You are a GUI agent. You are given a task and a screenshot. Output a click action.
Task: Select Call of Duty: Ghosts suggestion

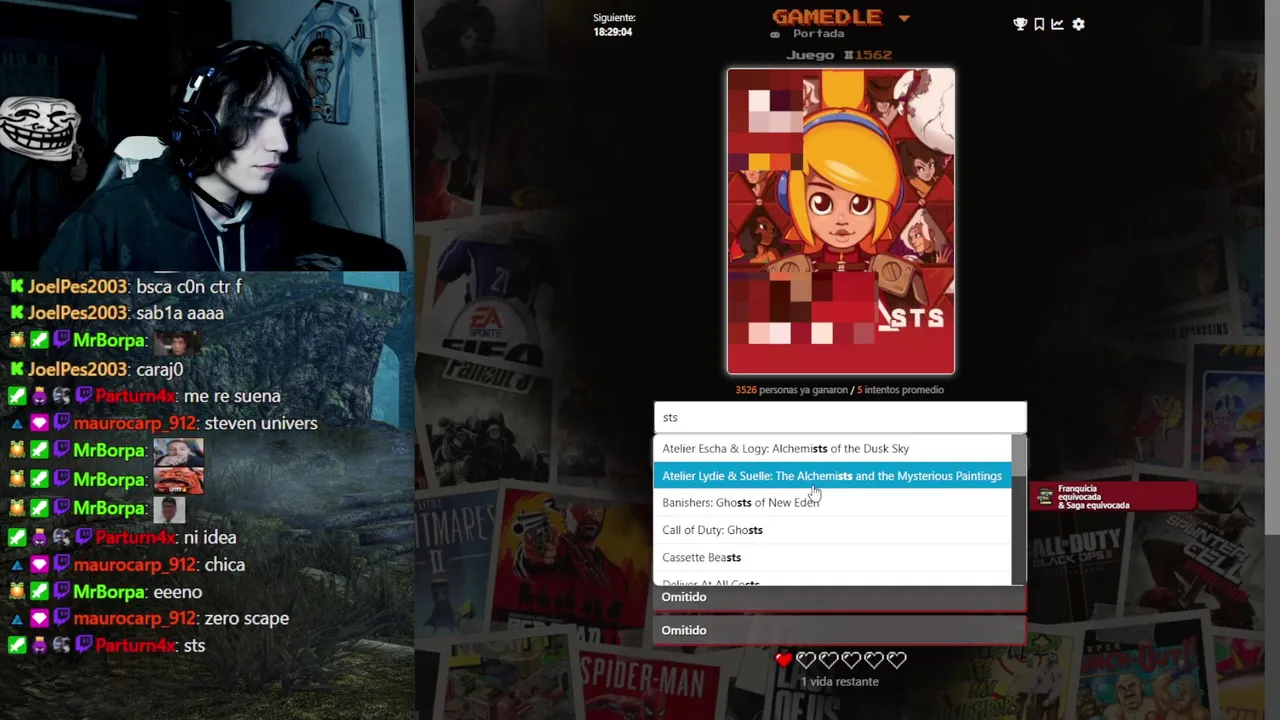pyautogui.click(x=832, y=530)
